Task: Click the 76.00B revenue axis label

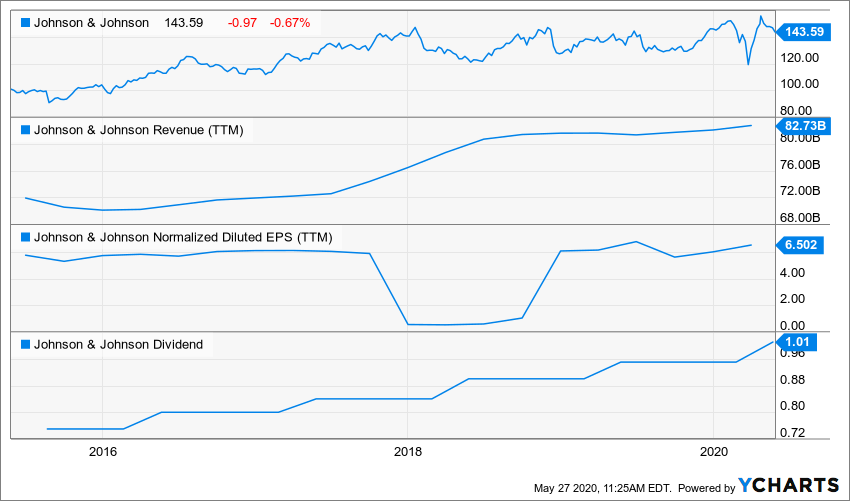Action: [x=800, y=164]
